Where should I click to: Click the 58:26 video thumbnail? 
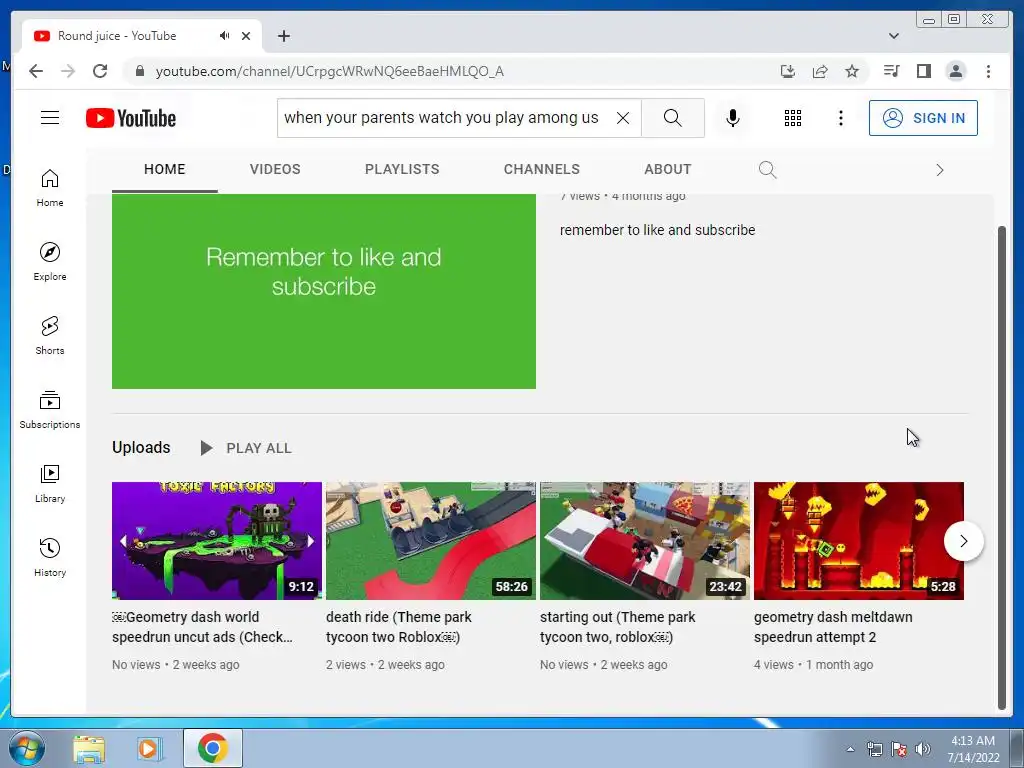click(431, 541)
